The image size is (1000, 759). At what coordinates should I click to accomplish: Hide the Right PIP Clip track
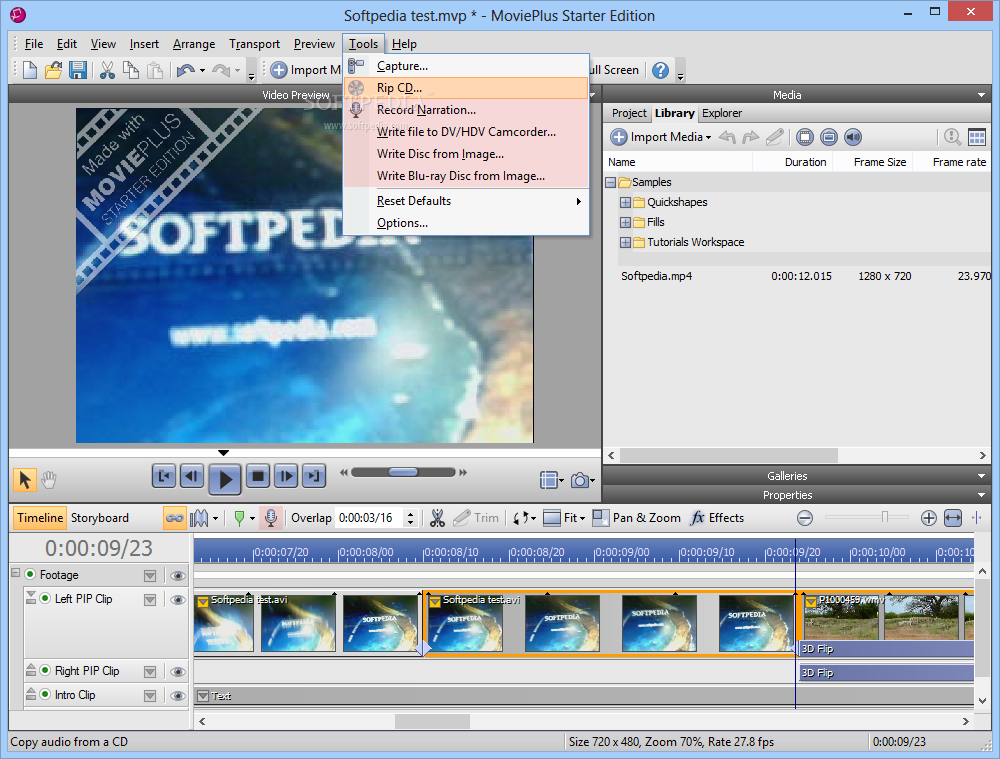pyautogui.click(x=178, y=672)
